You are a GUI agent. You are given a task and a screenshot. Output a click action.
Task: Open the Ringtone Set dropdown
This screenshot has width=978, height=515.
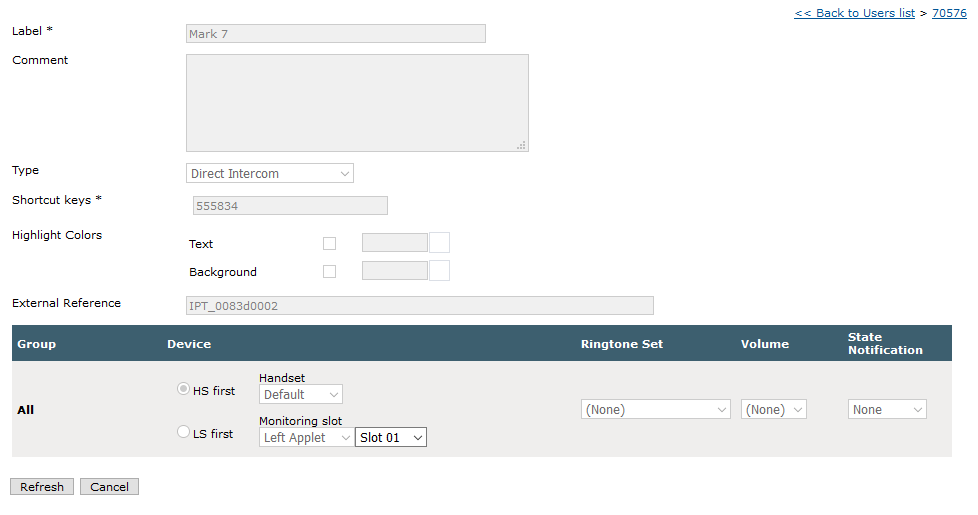tap(656, 410)
